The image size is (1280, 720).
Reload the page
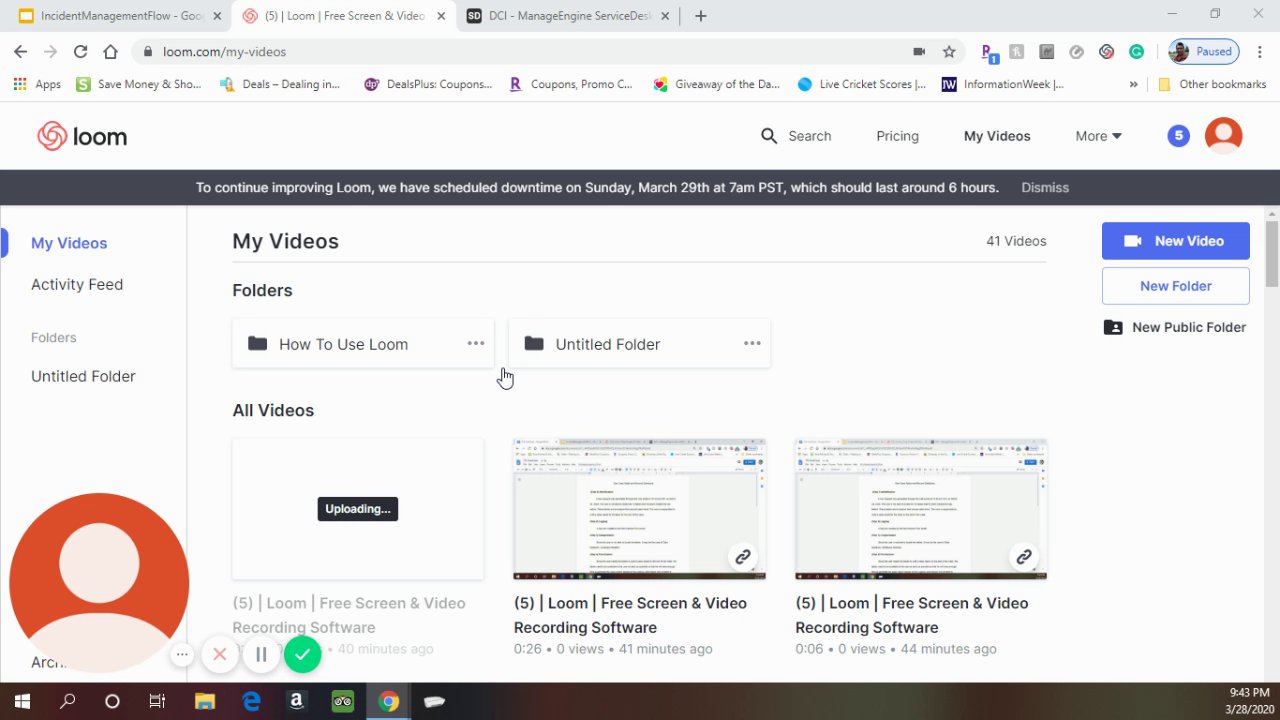pos(80,52)
